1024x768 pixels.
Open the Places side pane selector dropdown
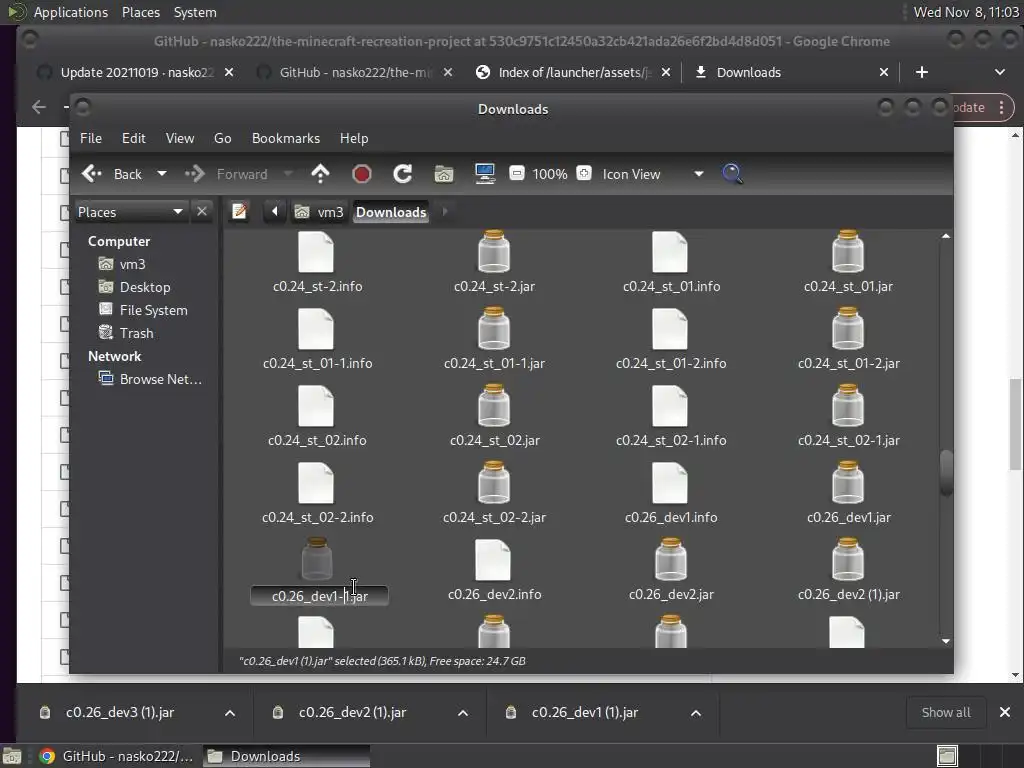click(x=131, y=212)
